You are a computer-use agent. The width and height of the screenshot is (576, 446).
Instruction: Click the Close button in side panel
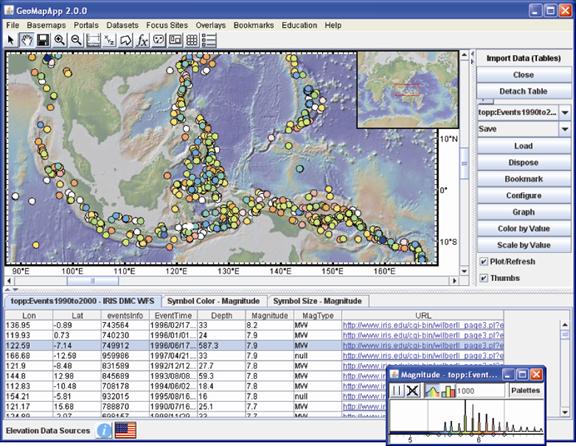[523, 75]
